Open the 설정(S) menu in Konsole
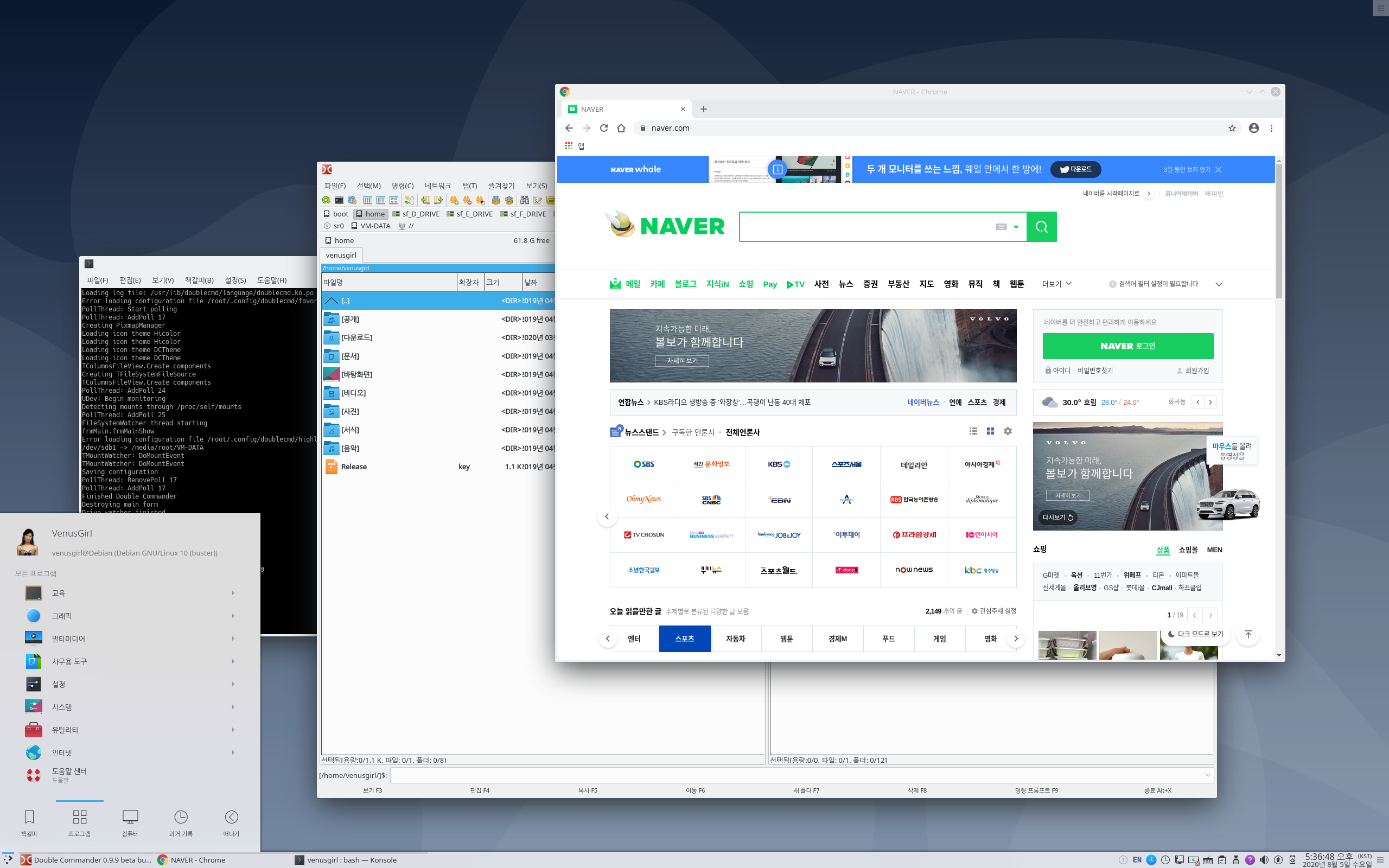The height and width of the screenshot is (868, 1389). tap(235, 280)
